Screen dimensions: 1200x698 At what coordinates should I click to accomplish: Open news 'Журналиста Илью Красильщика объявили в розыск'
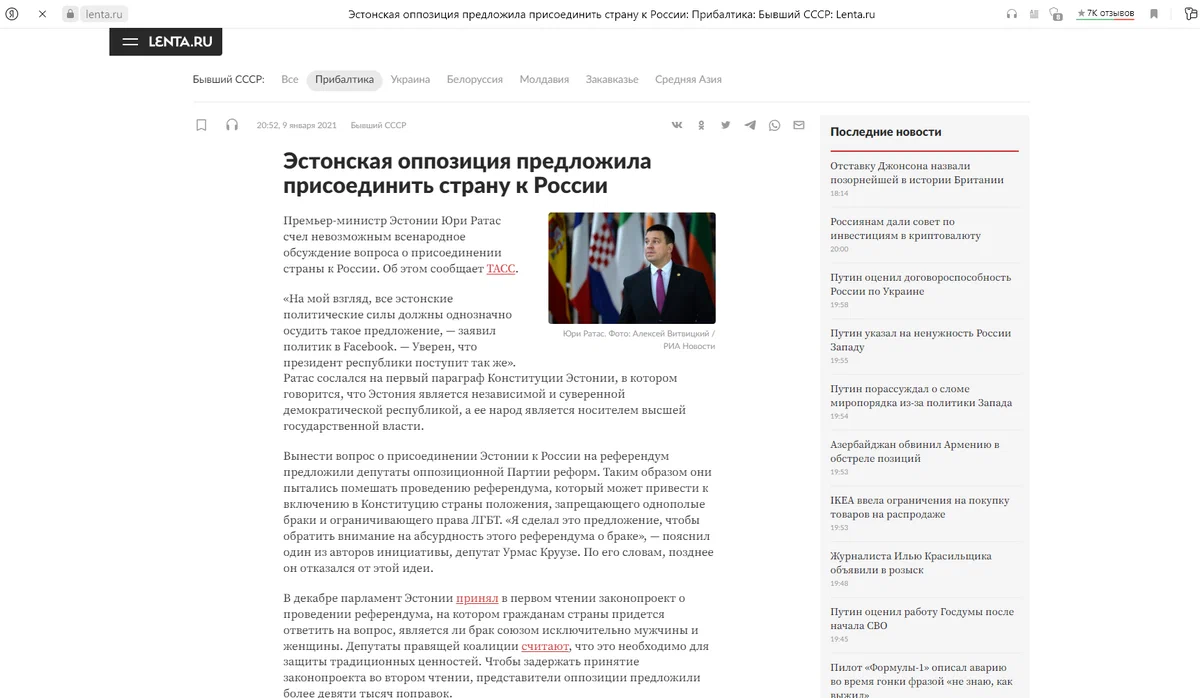pos(910,563)
